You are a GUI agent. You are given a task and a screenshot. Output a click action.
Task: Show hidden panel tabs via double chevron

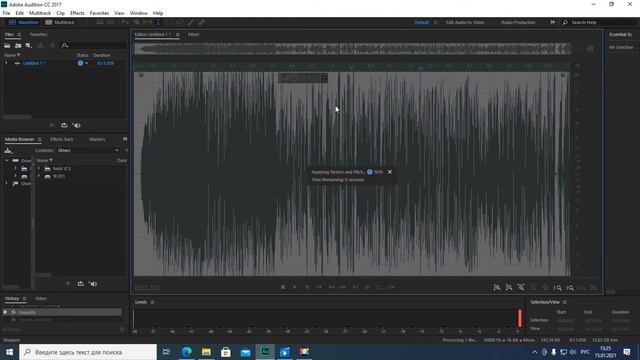click(124, 139)
